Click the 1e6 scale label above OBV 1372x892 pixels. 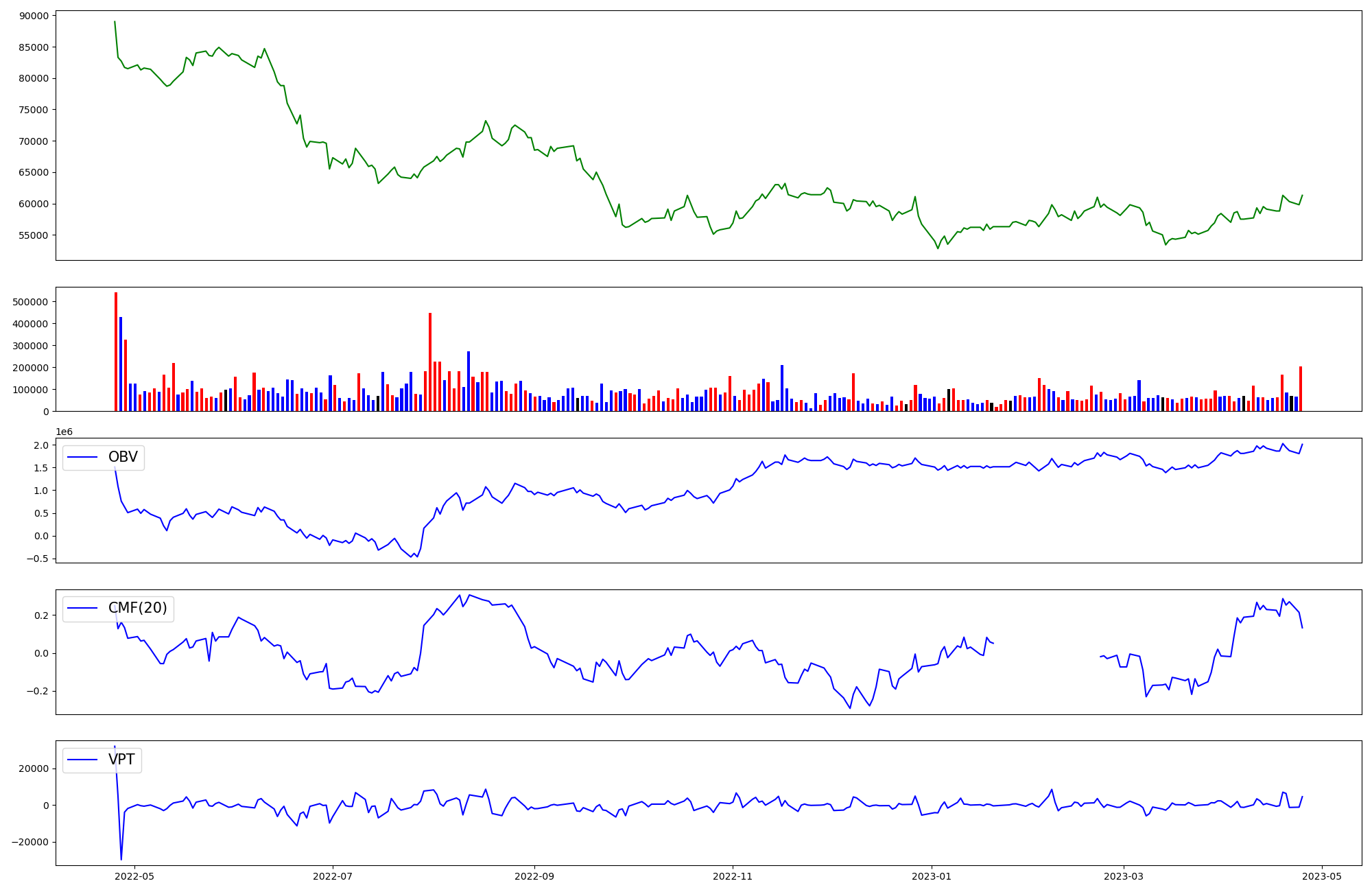tap(64, 432)
